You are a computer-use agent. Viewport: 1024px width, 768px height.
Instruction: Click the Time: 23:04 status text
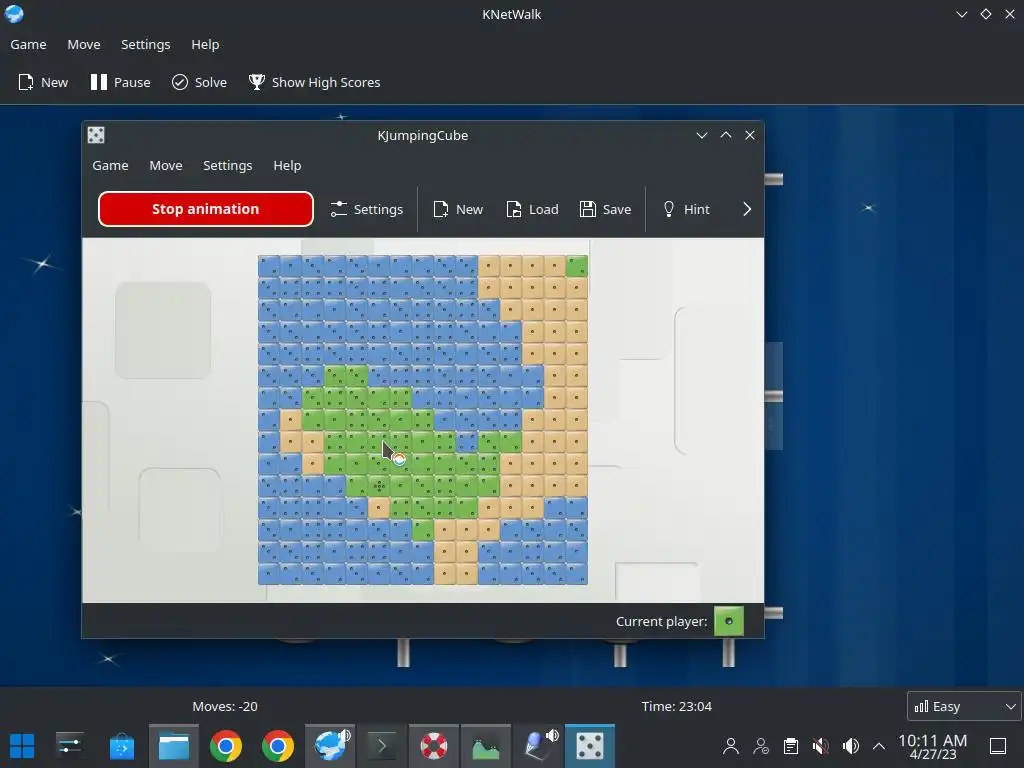[677, 706]
